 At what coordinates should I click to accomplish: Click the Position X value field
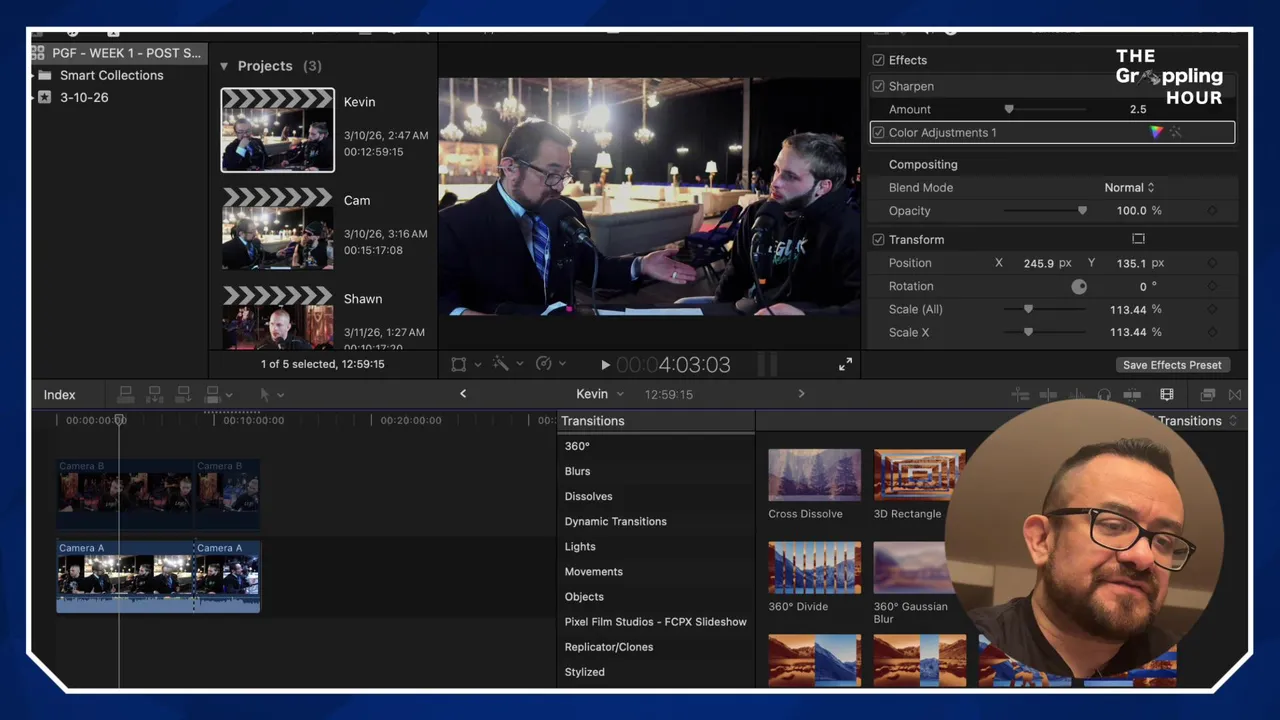1039,263
